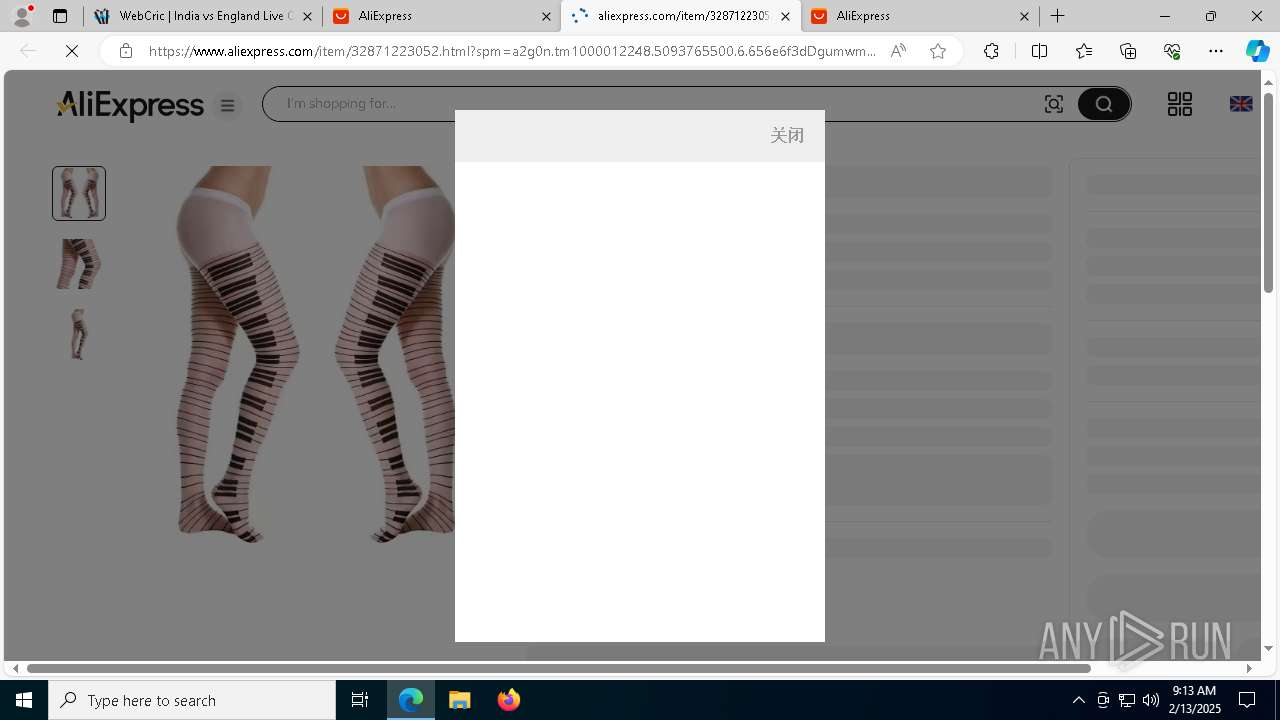Open Read aloud in address bar

(x=898, y=51)
